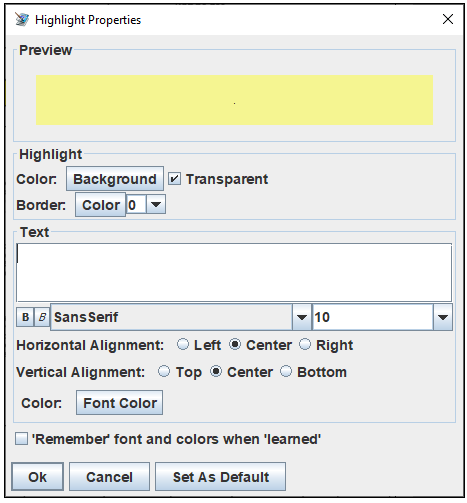Uncheck the Transparent checkbox
The image size is (467, 503).
pos(174,179)
